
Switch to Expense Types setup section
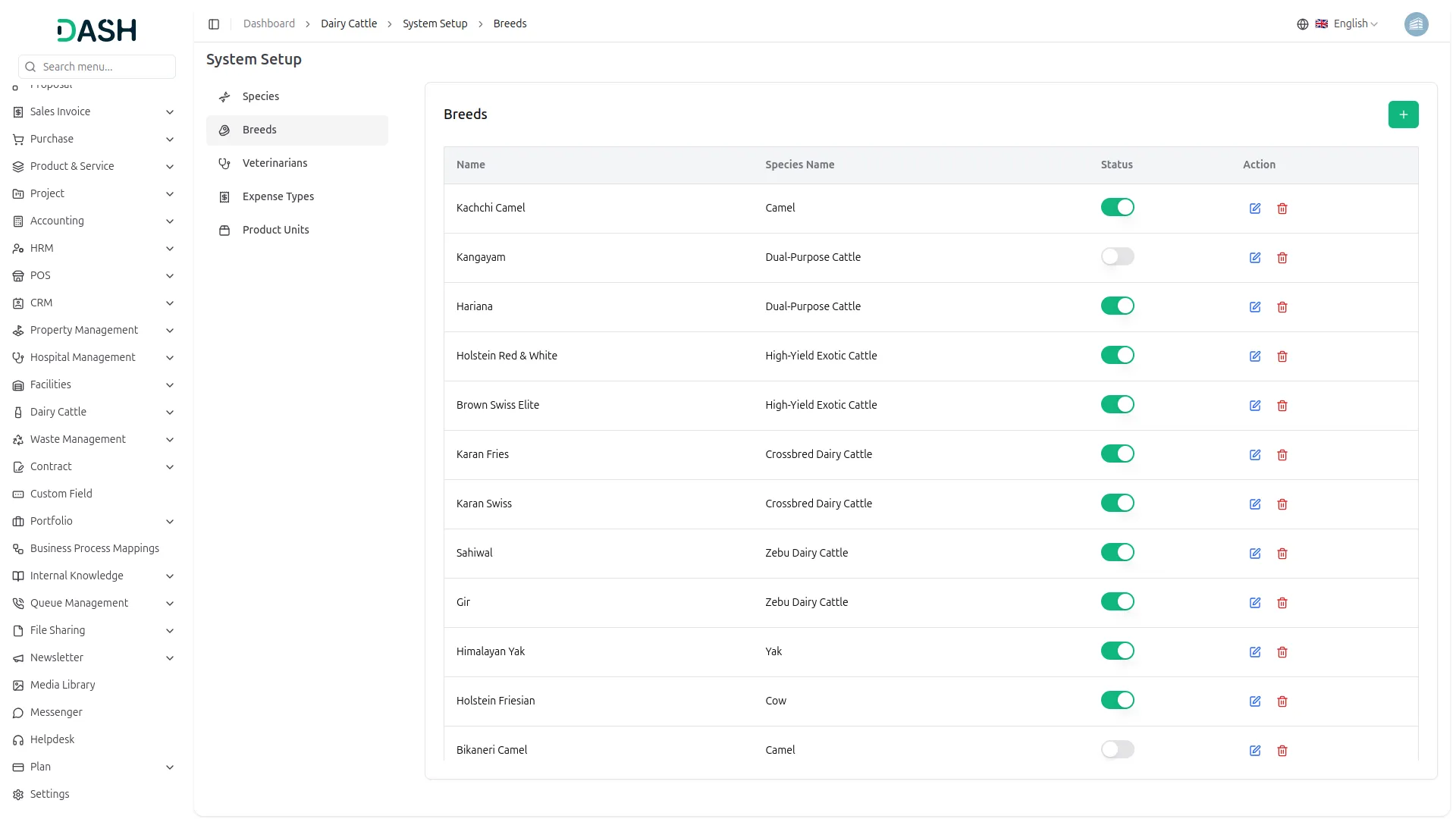(x=278, y=196)
